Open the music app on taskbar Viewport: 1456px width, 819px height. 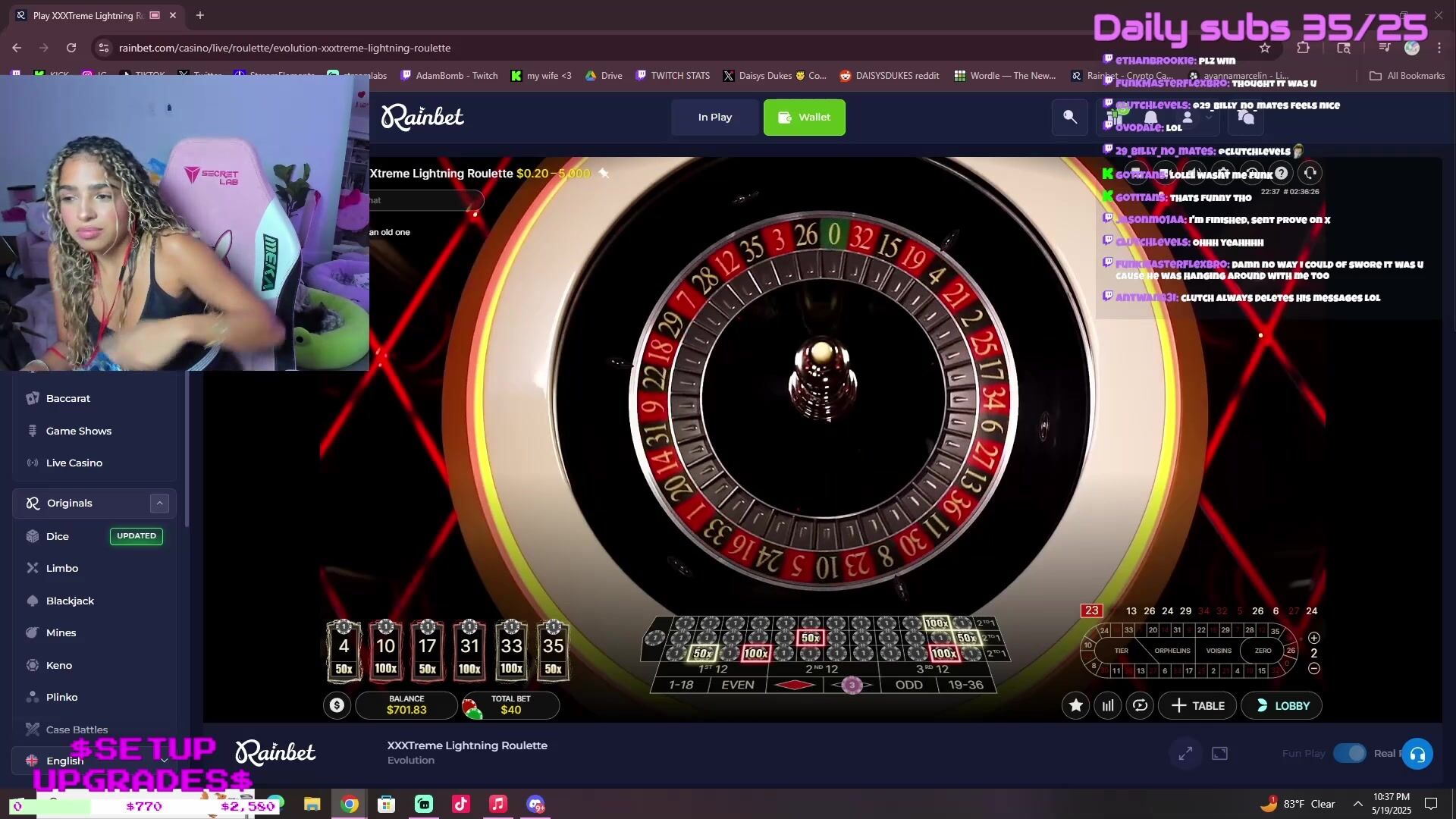tap(498, 804)
